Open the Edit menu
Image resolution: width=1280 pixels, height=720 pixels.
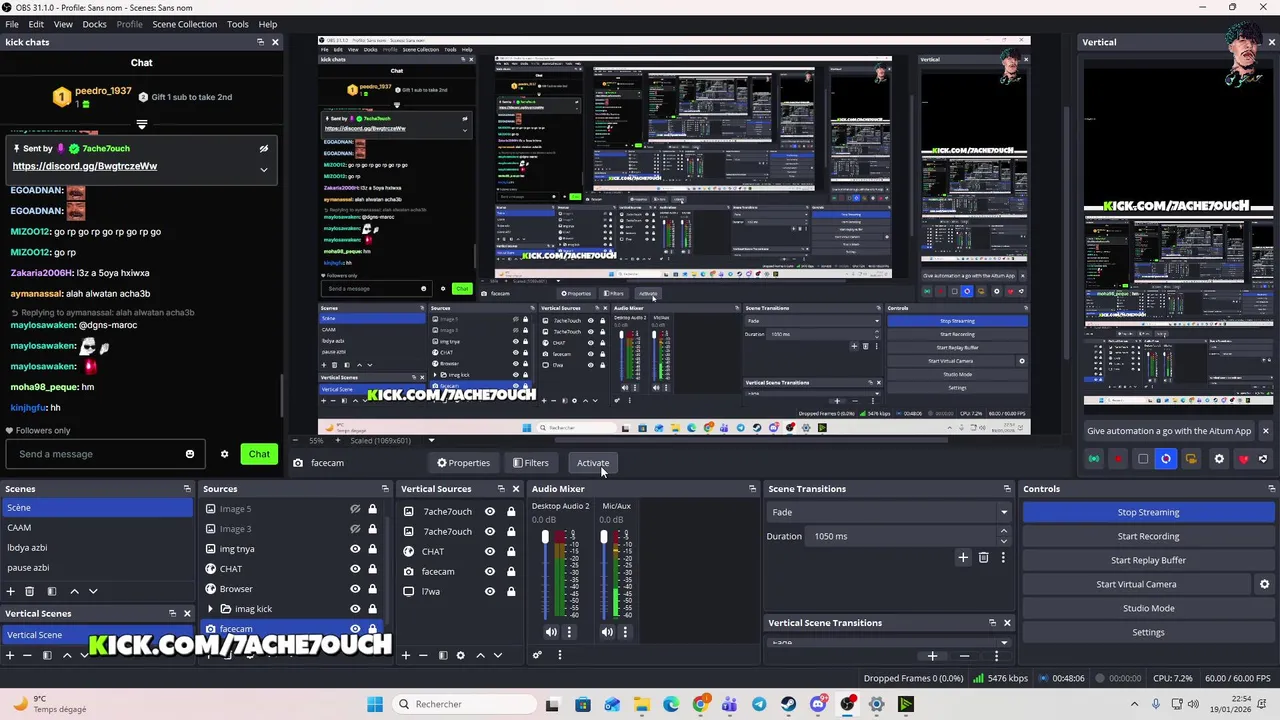pos(36,24)
